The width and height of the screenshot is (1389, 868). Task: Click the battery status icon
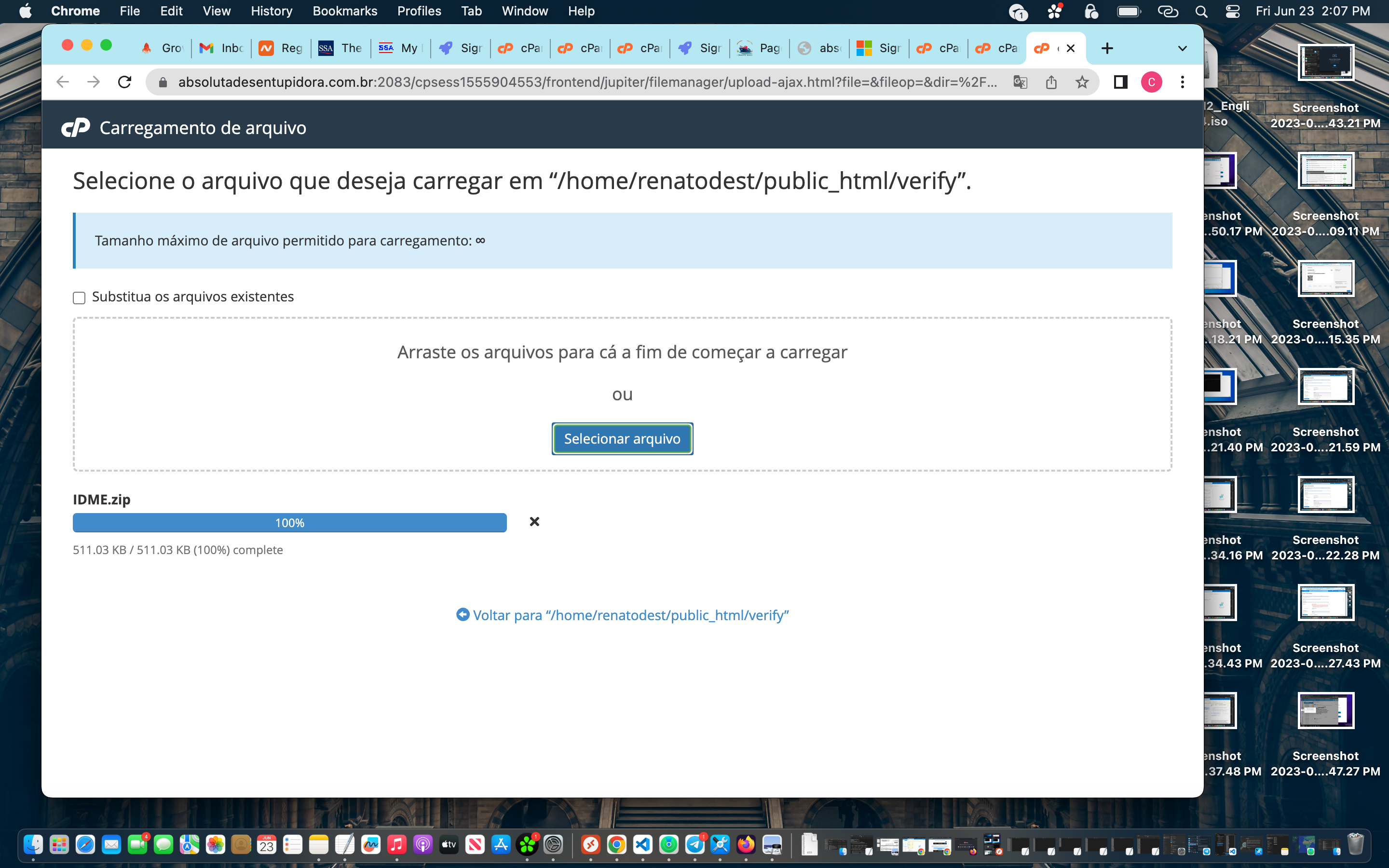(1129, 12)
